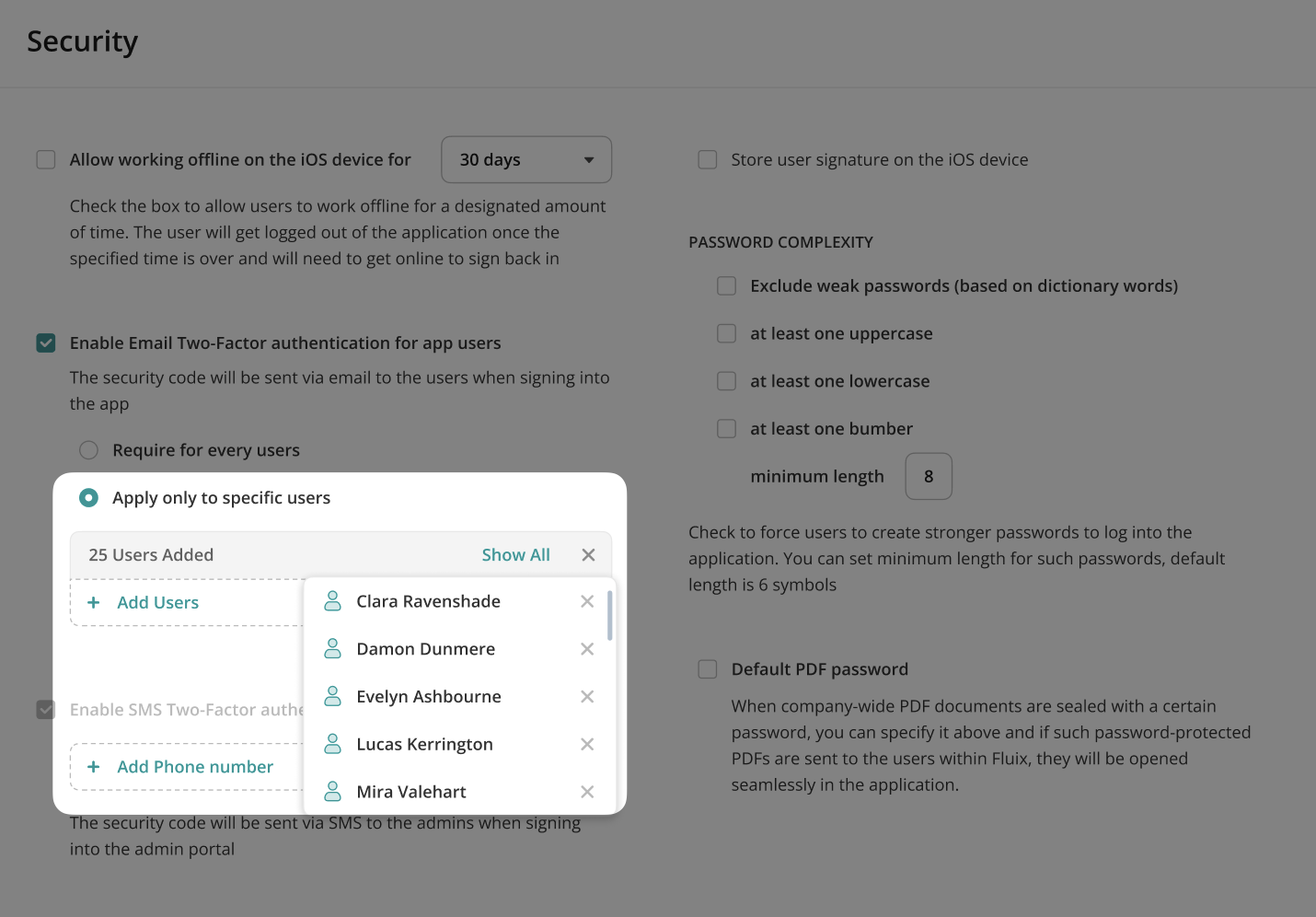Select Require for every users option
1316x917 pixels.
pos(89,450)
